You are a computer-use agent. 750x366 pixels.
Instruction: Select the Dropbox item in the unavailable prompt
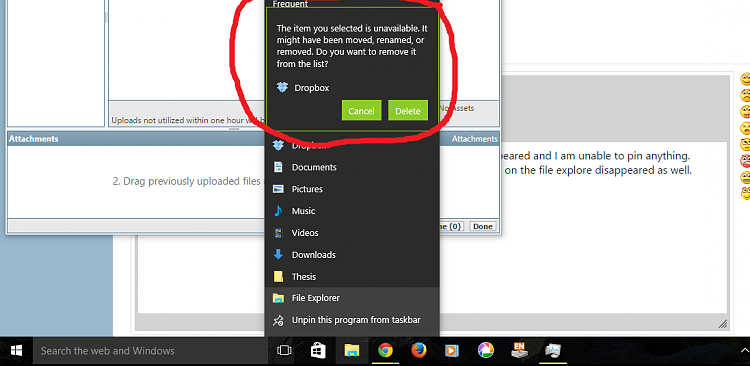pyautogui.click(x=303, y=88)
